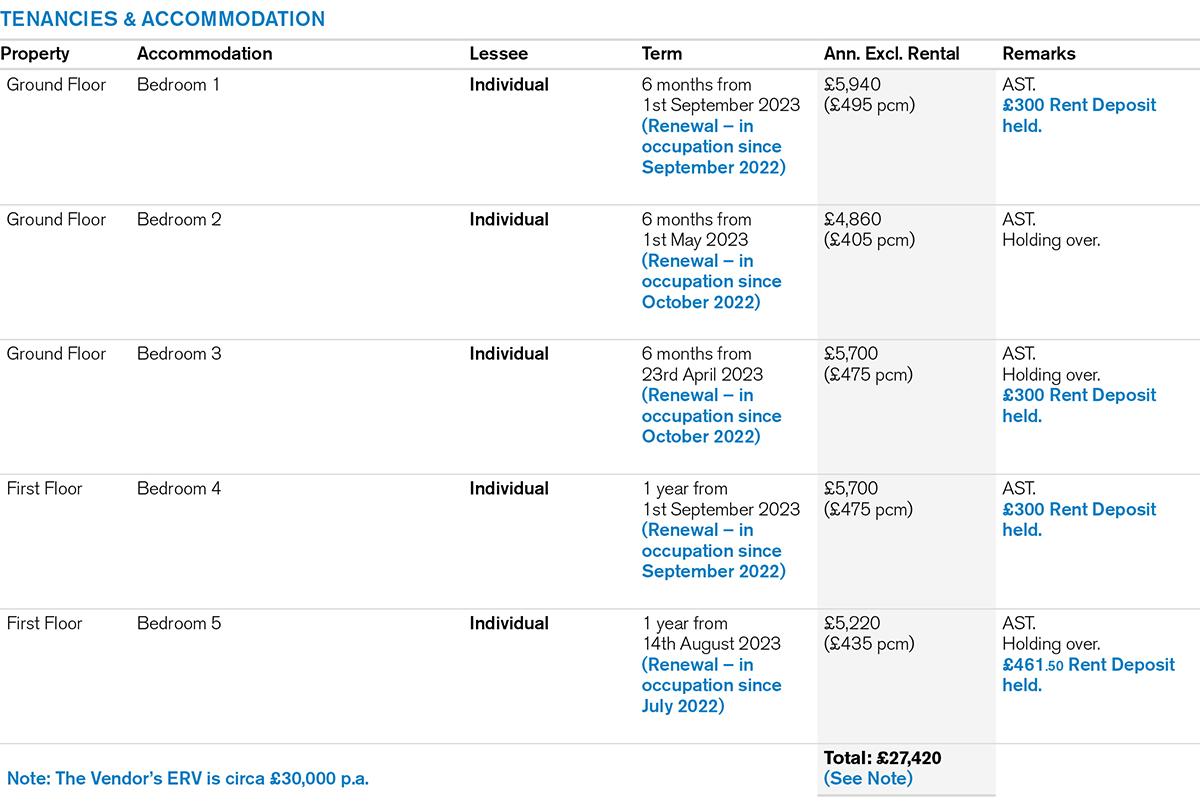The width and height of the screenshot is (1200, 805).
Task: Click the Ann. Excl. Rental header
Action: click(x=891, y=54)
